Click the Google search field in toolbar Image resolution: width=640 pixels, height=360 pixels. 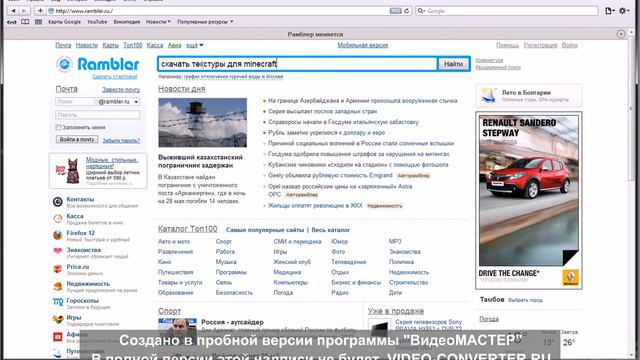tap(507, 11)
